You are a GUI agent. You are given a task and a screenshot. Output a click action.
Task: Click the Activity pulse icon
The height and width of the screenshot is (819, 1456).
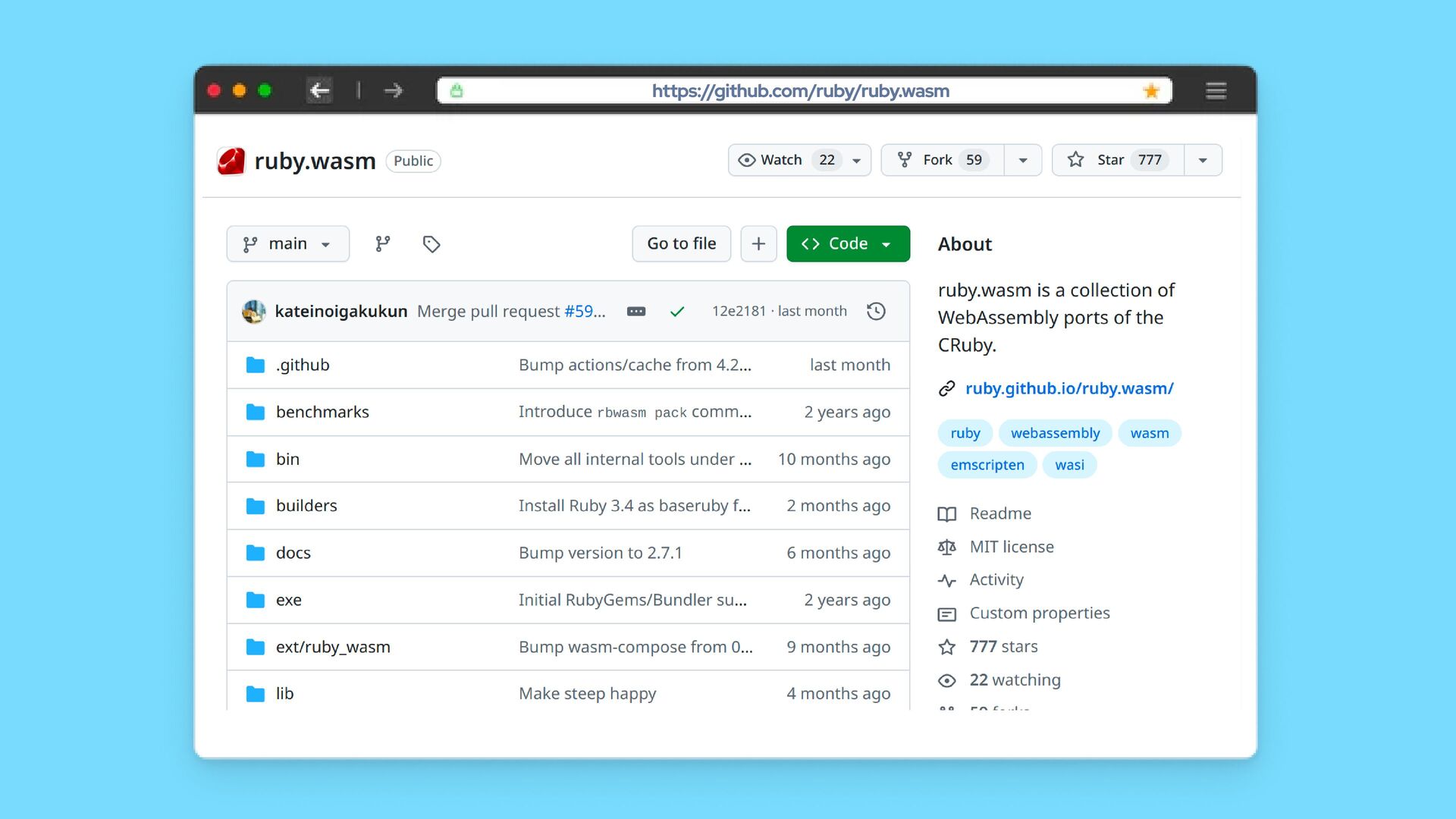tap(946, 580)
